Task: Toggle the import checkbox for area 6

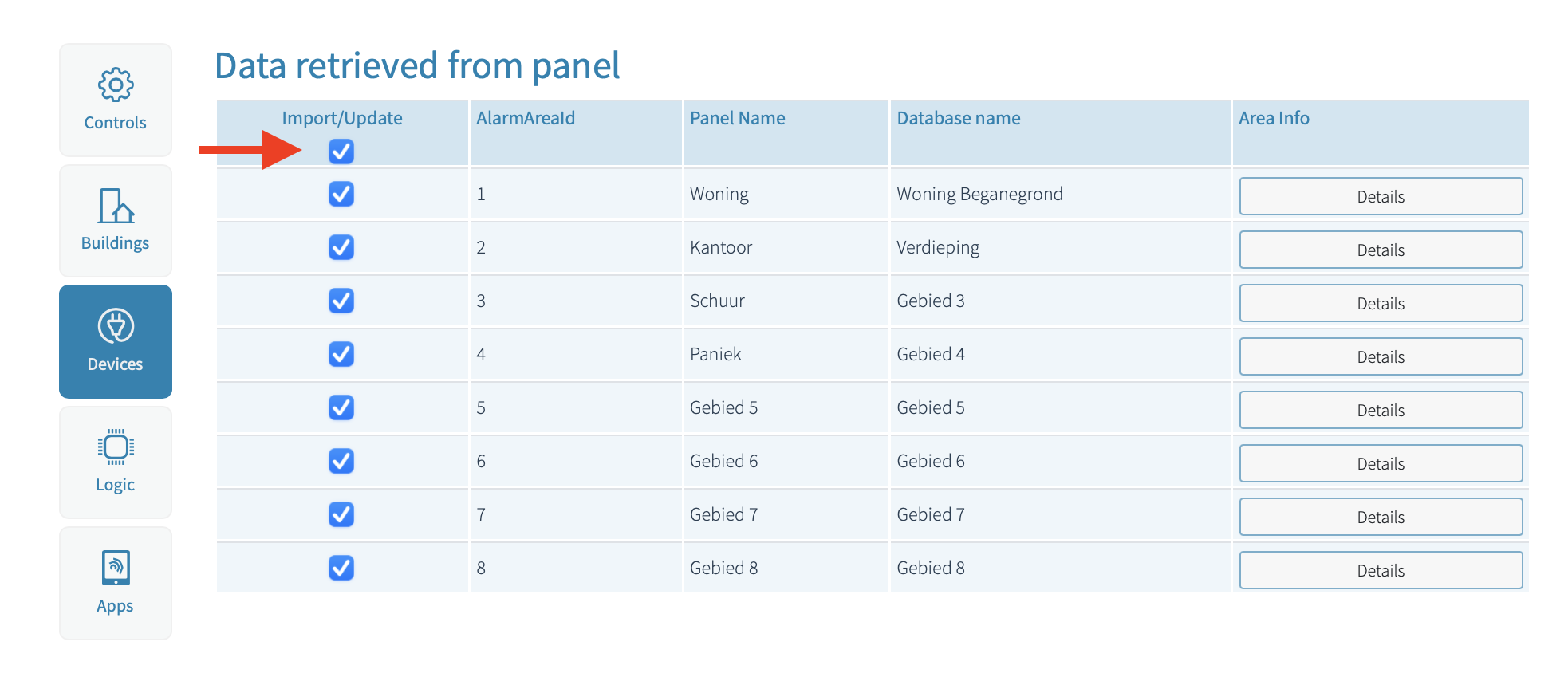Action: [x=341, y=461]
